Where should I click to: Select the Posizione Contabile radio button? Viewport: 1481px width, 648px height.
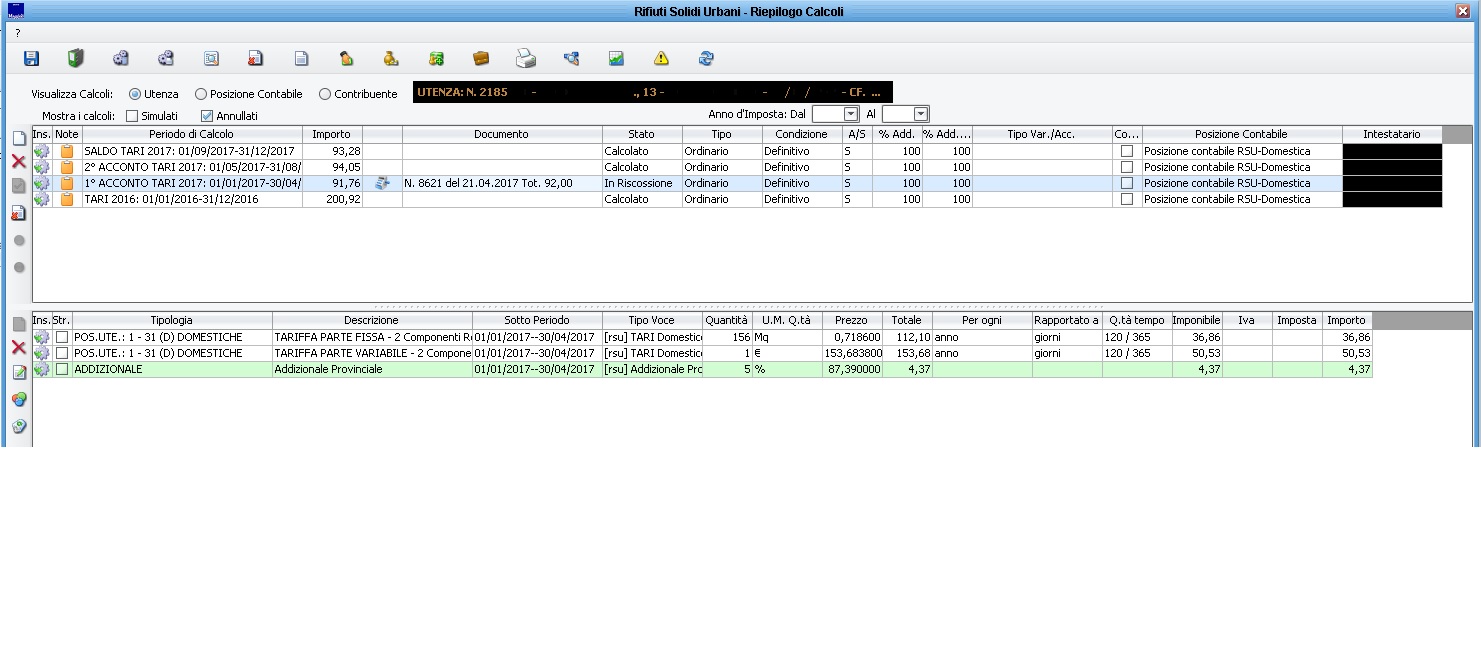201,94
